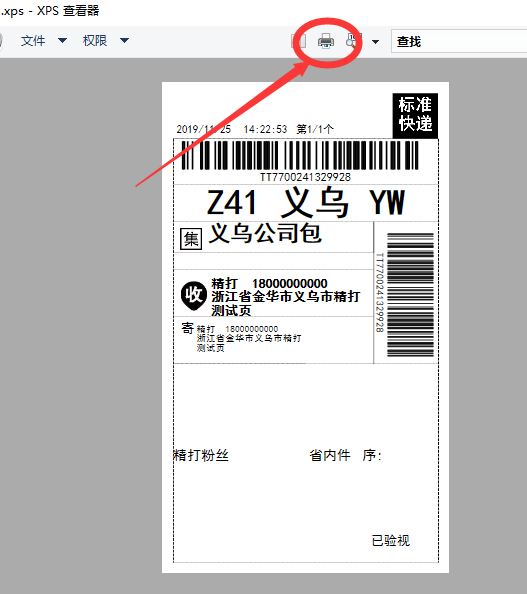Click the 序: label

coord(372,455)
